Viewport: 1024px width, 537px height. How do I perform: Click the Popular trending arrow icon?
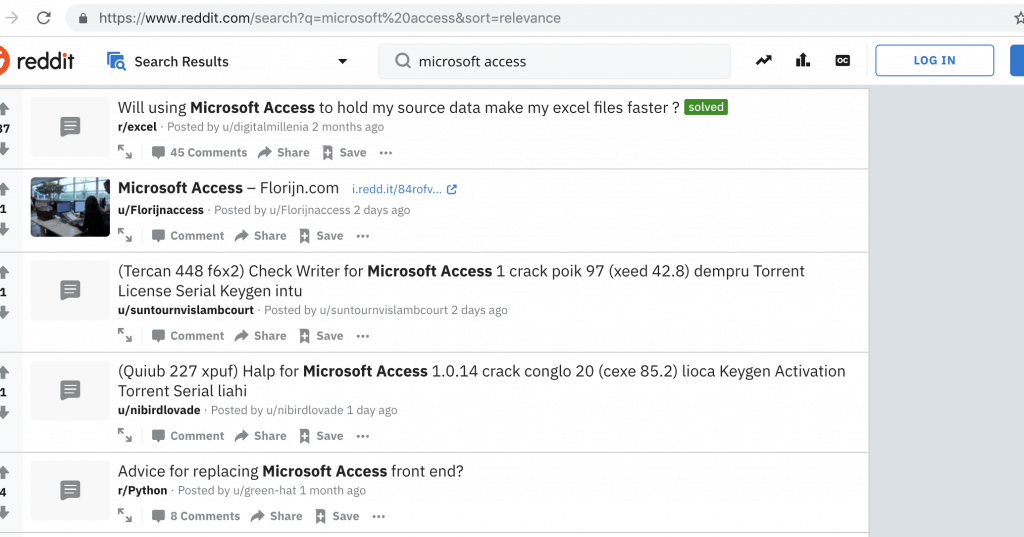pyautogui.click(x=764, y=61)
